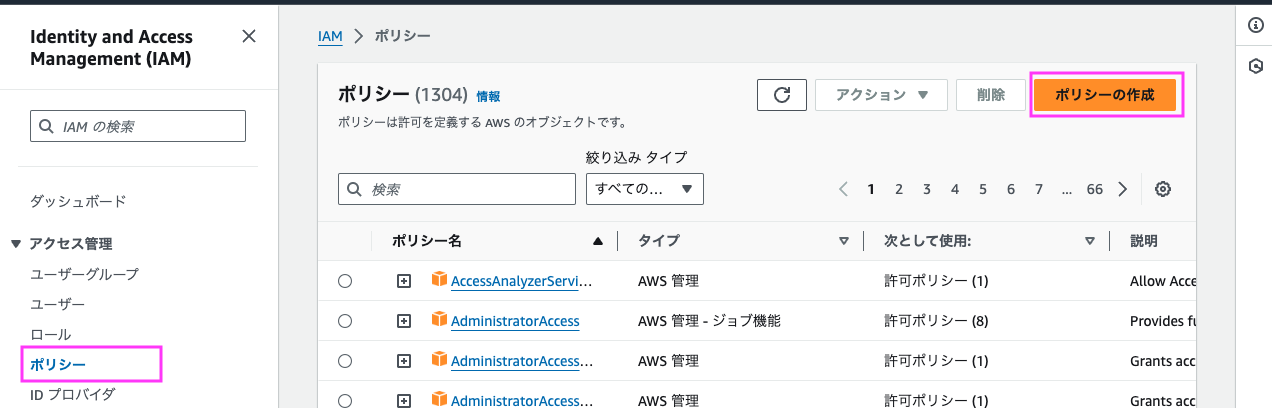Click the info icon in right sidebar
Screen dimensions: 1272x408
1256,26
